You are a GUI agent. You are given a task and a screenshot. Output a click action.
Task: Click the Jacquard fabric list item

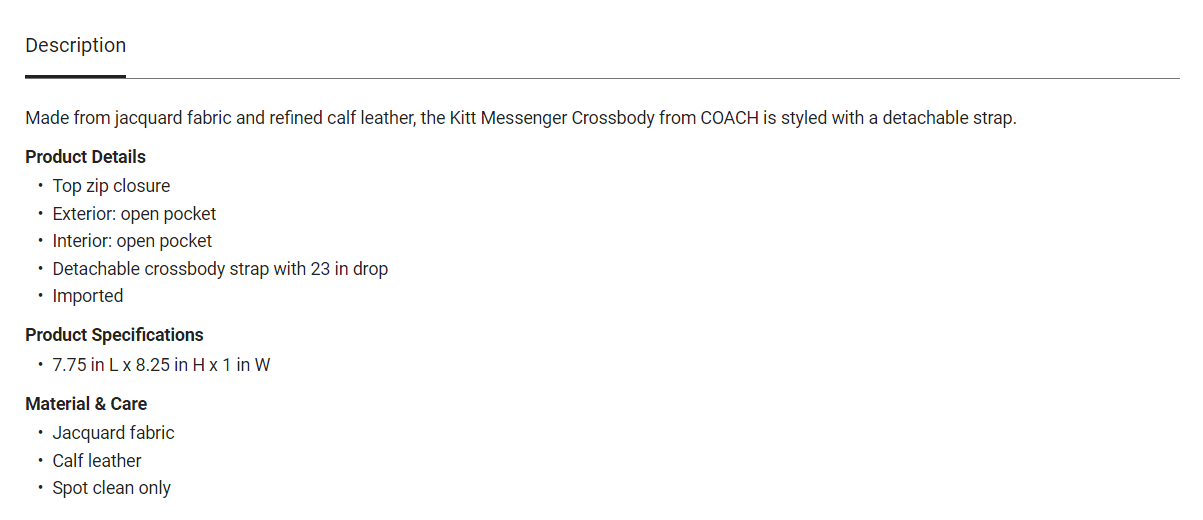(x=113, y=433)
